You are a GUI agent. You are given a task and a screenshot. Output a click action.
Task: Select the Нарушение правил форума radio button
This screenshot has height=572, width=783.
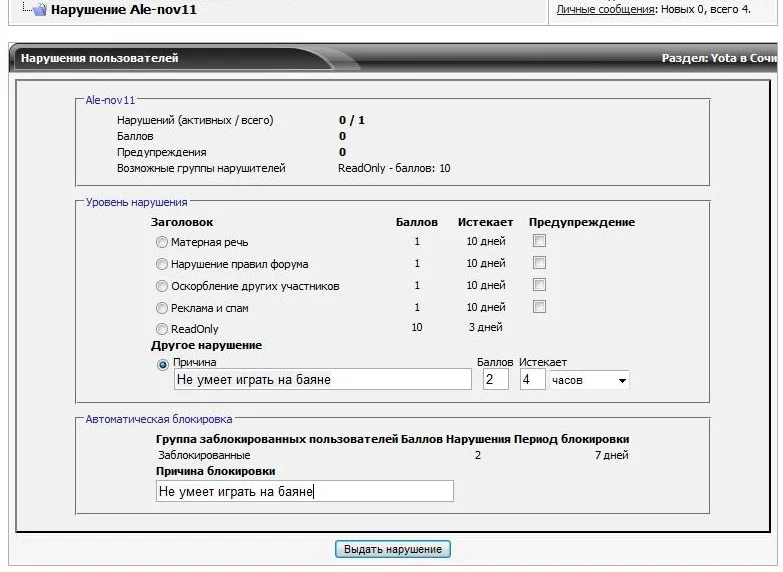(x=162, y=264)
